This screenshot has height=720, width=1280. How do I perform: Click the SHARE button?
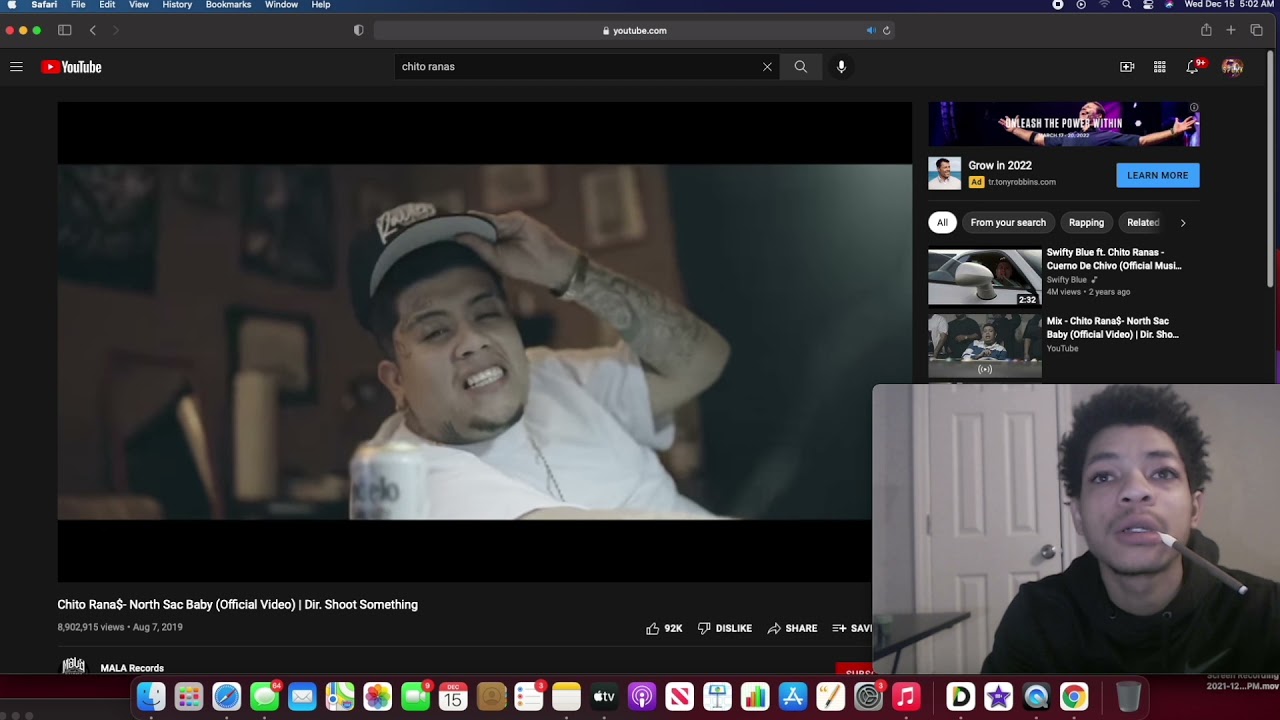coord(792,628)
